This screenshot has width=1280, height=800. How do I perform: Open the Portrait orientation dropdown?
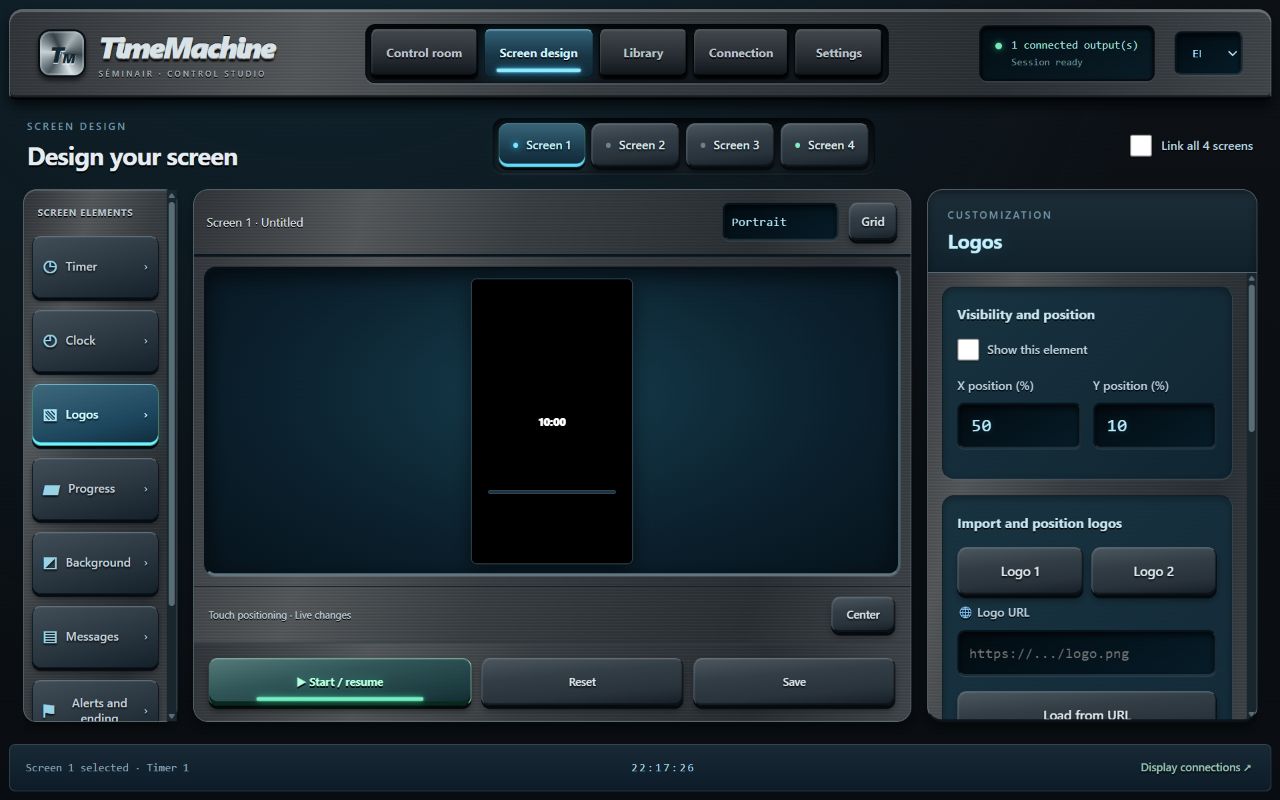pyautogui.click(x=780, y=222)
